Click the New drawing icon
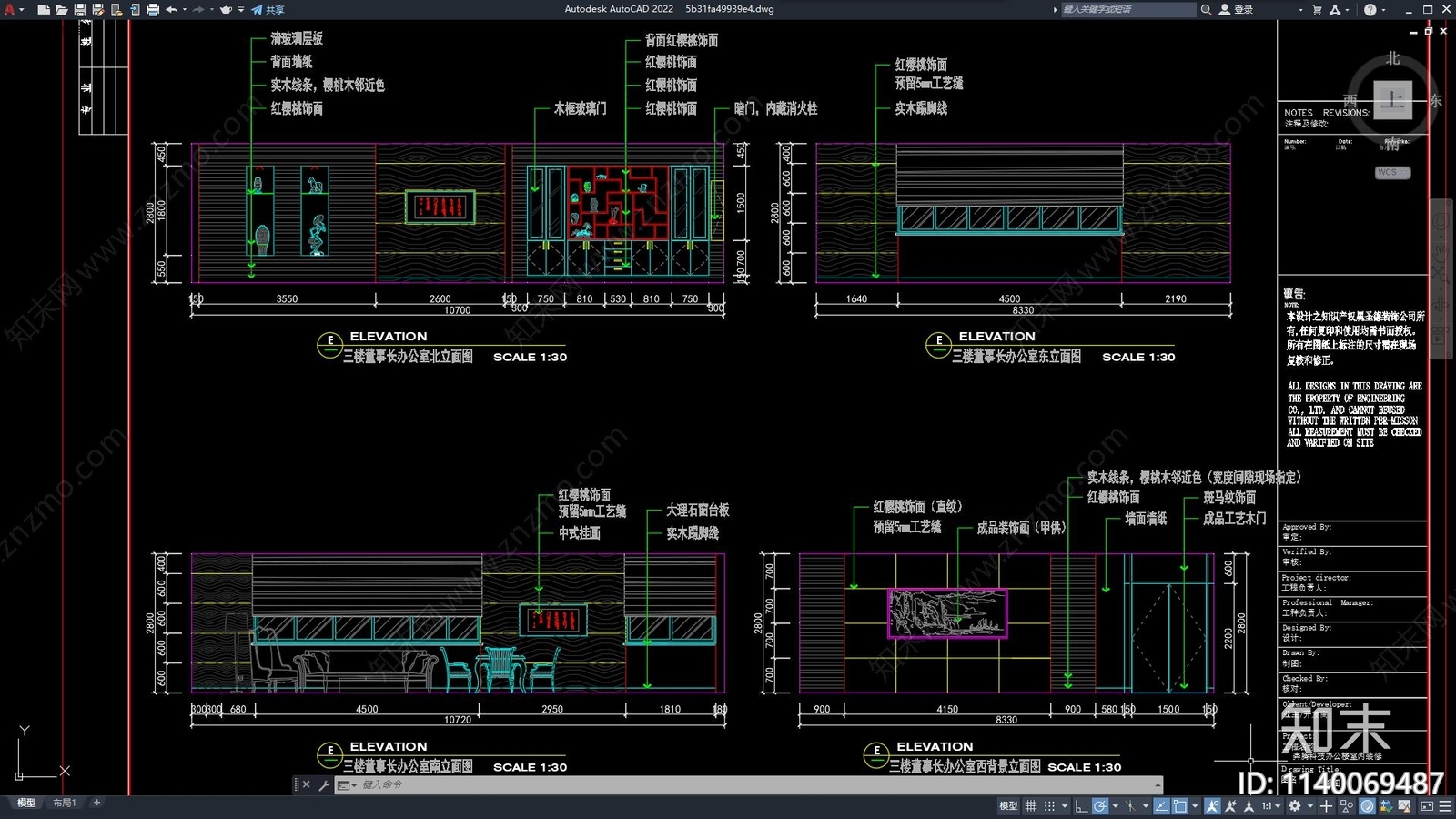1456x819 pixels. tap(43, 9)
